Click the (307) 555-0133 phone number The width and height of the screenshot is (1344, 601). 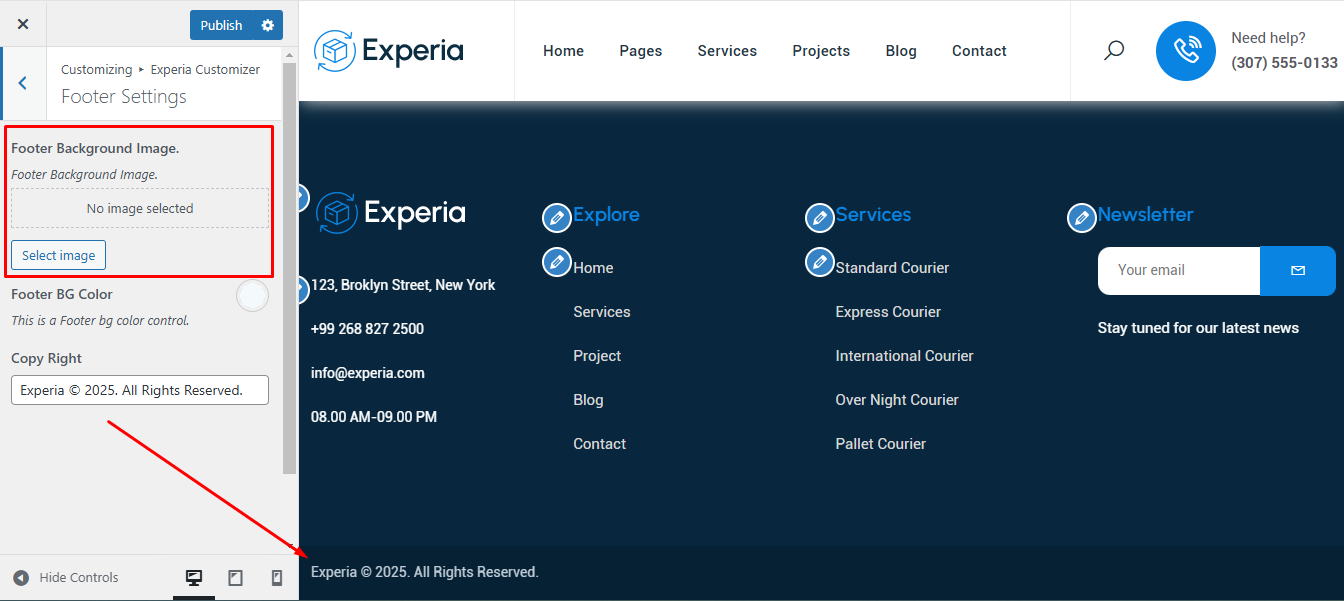point(1284,63)
